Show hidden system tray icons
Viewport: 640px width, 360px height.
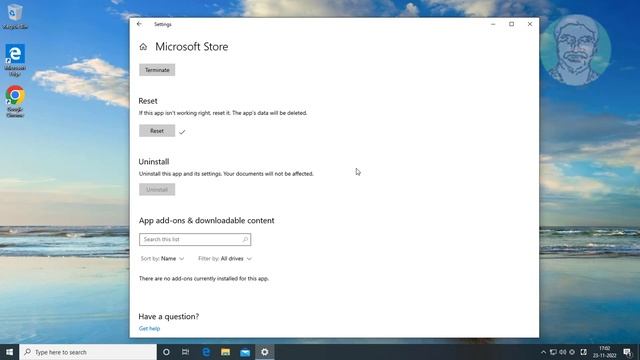tap(543, 352)
